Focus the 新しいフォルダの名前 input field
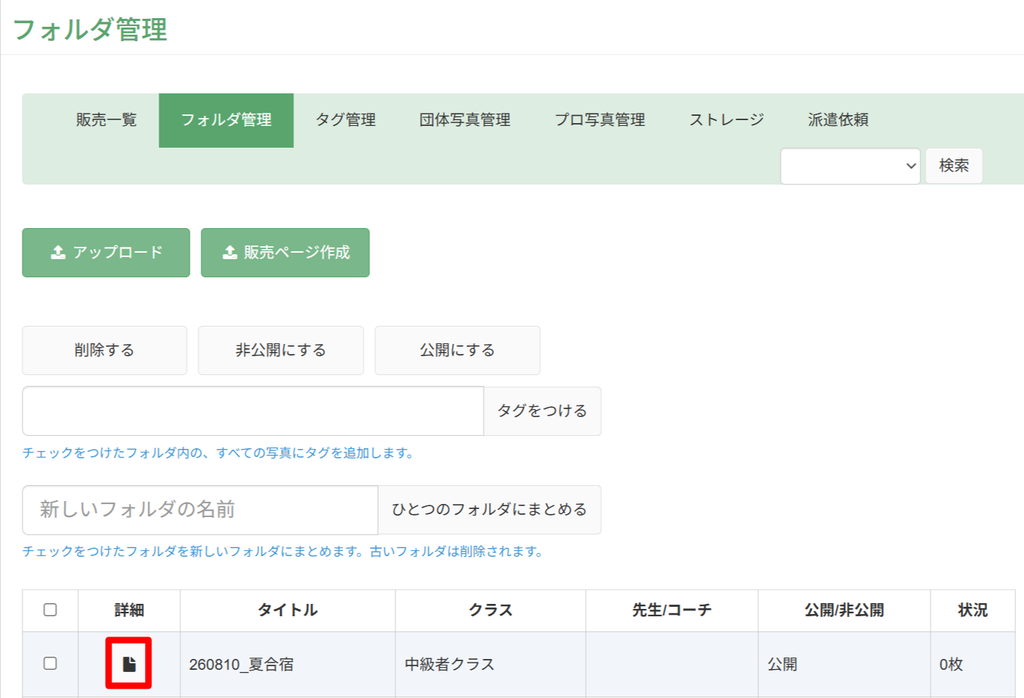The image size is (1024, 698). 200,510
